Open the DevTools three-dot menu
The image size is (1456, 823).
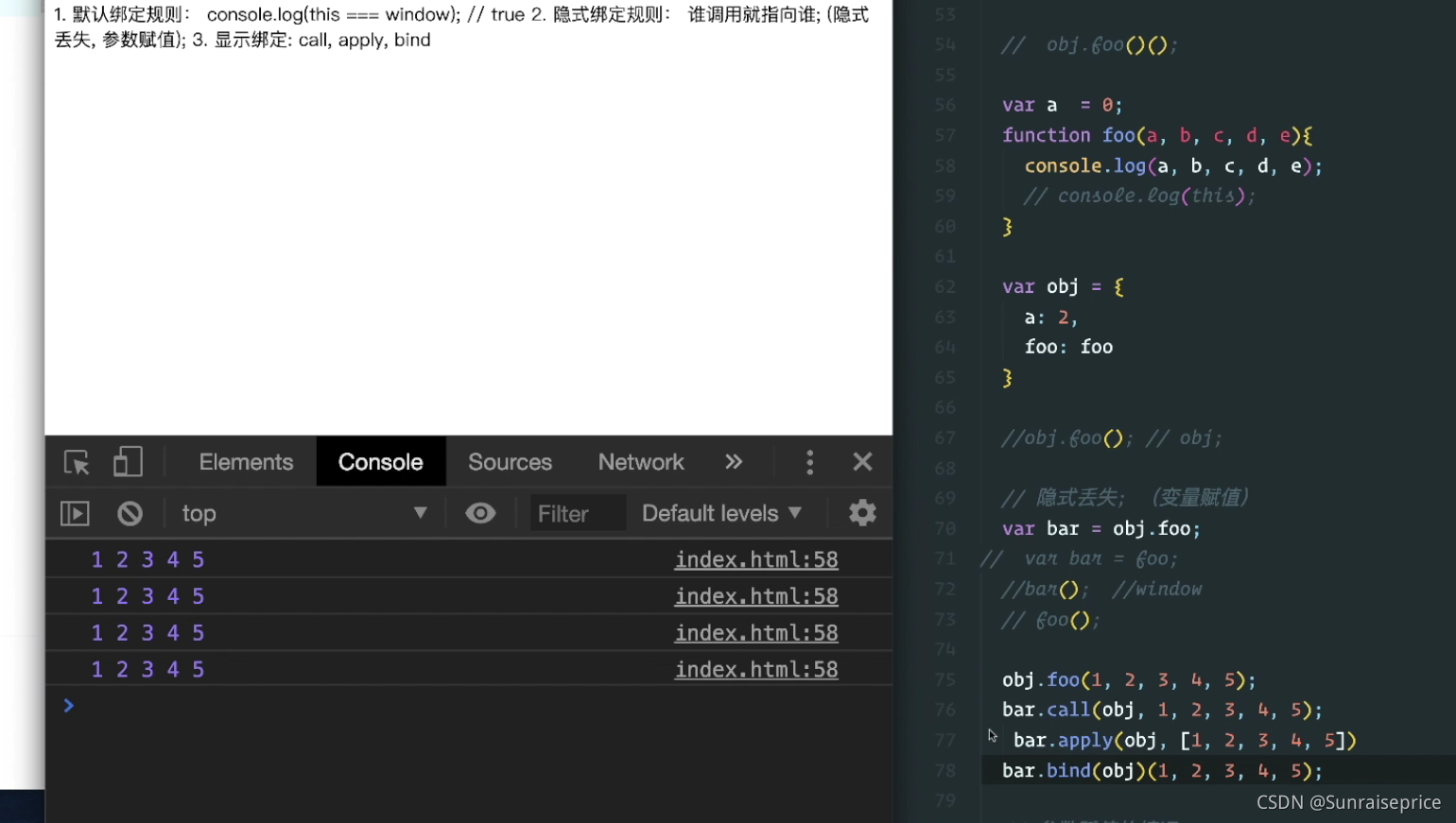809,462
